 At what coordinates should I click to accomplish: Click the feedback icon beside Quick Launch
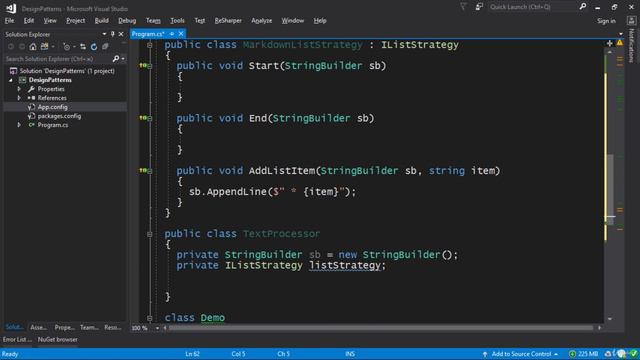(479, 7)
